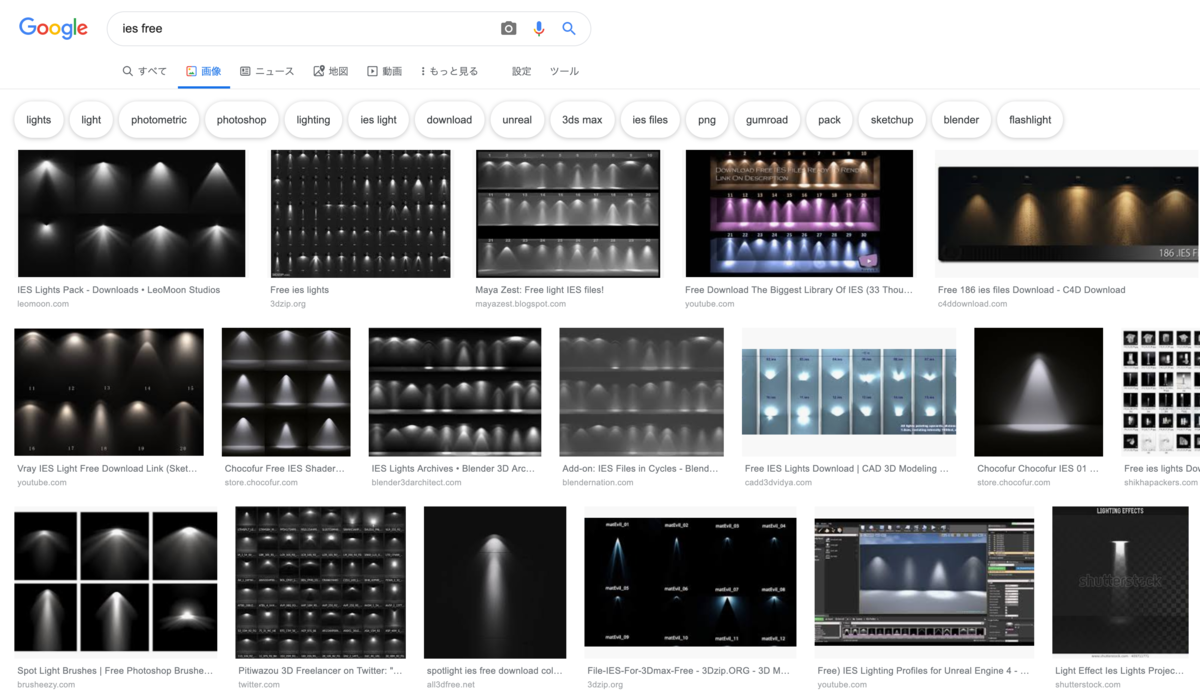
Task: Open the ニュース tab
Action: (x=265, y=71)
